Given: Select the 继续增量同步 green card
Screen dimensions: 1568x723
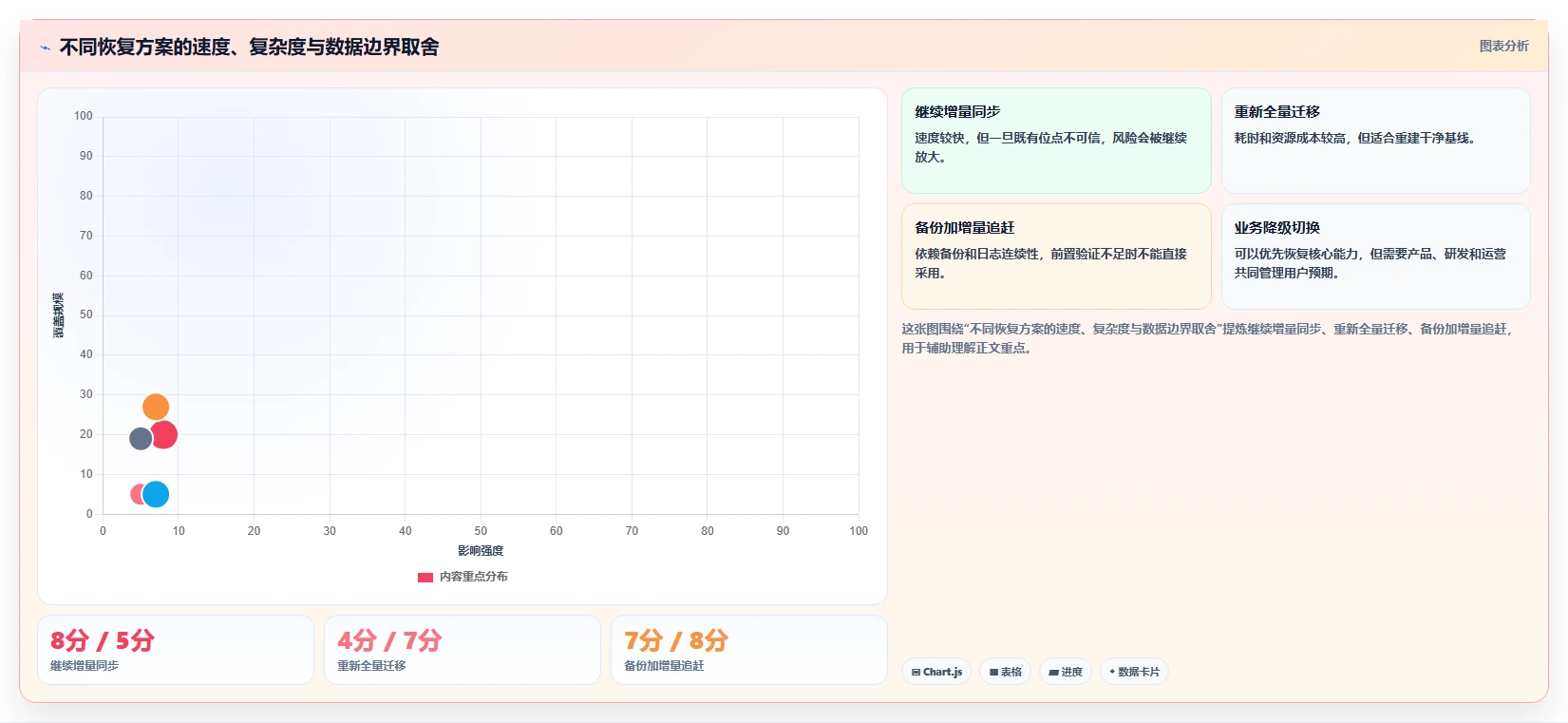Looking at the screenshot, I should coord(1056,141).
